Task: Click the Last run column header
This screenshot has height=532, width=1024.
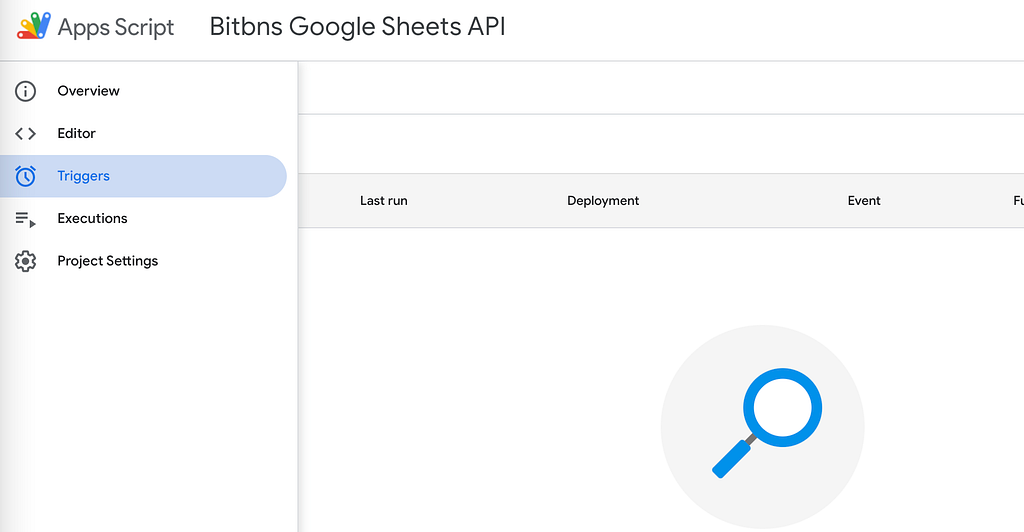Action: coord(383,201)
